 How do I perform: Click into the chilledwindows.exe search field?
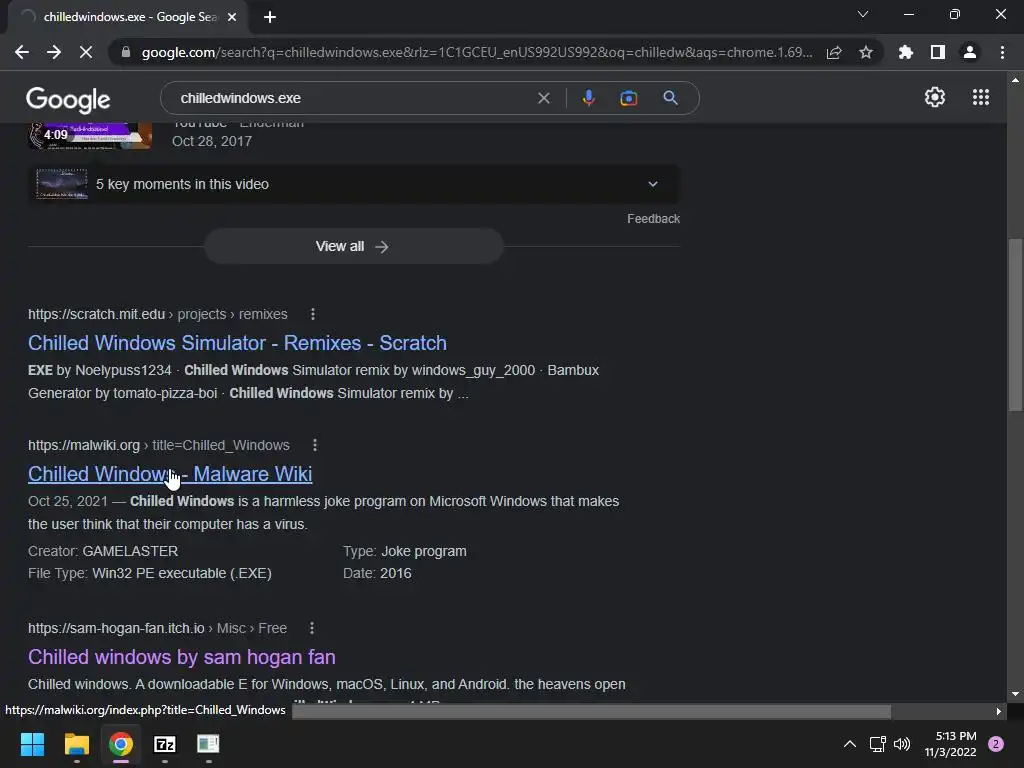point(353,98)
